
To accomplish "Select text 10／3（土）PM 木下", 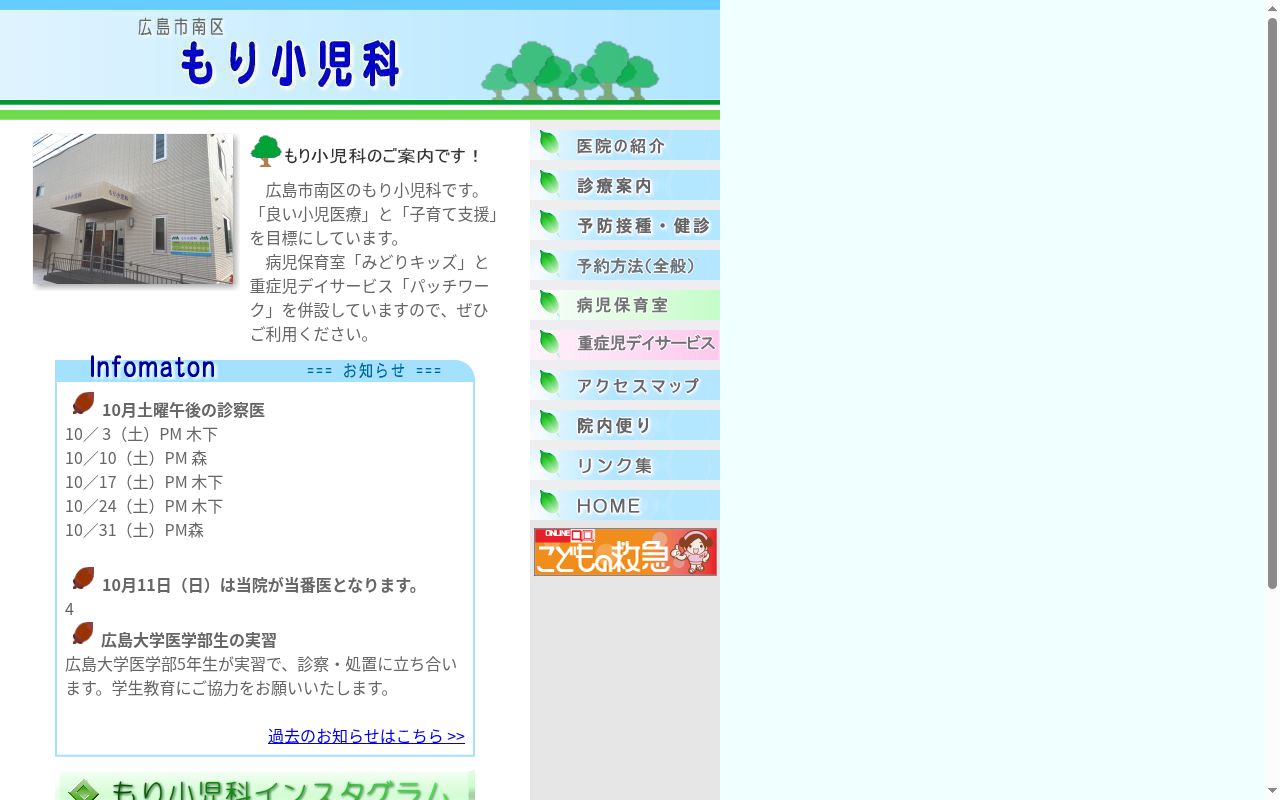I will 141,434.
